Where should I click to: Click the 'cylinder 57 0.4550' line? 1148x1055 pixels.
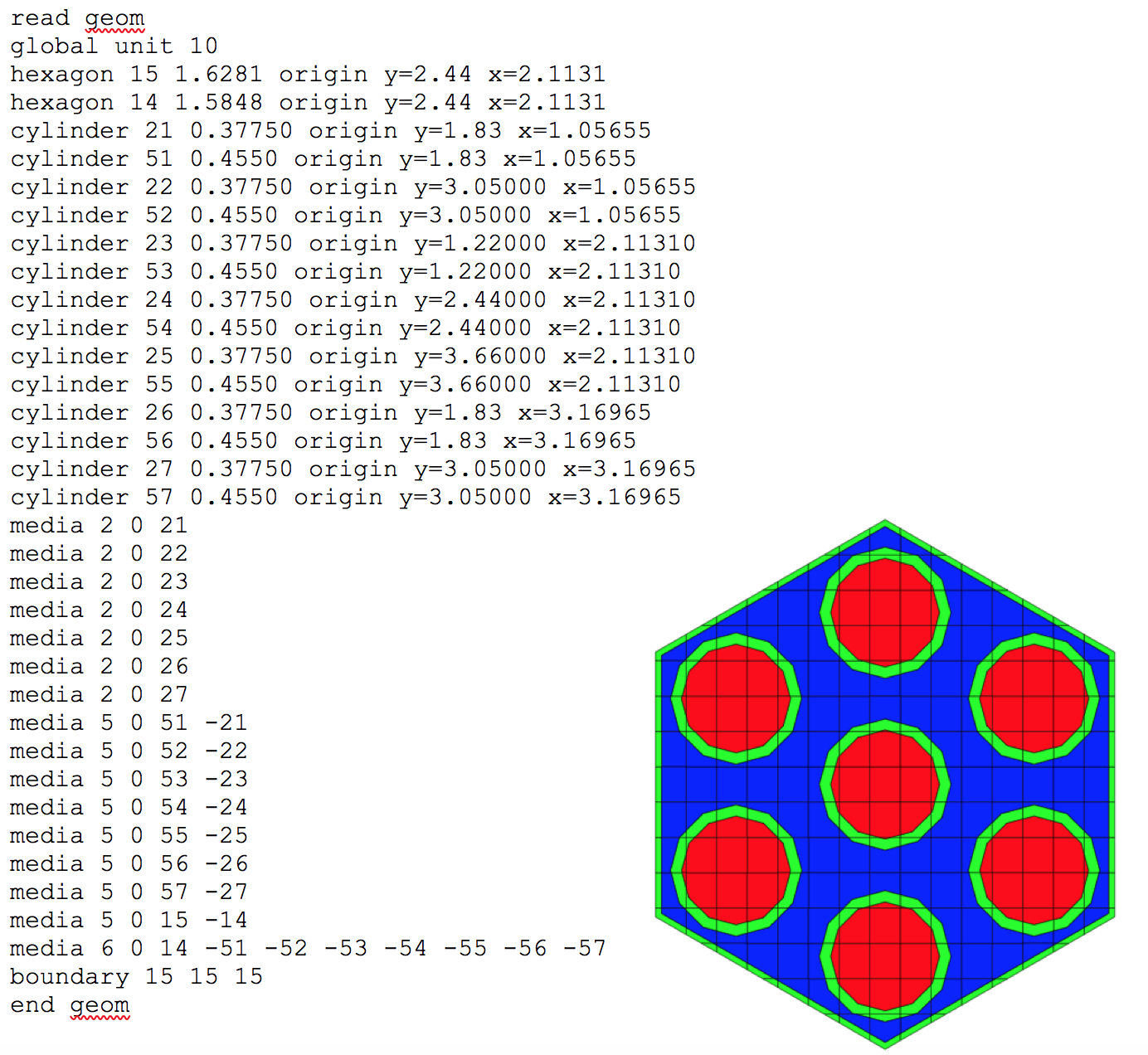click(345, 498)
